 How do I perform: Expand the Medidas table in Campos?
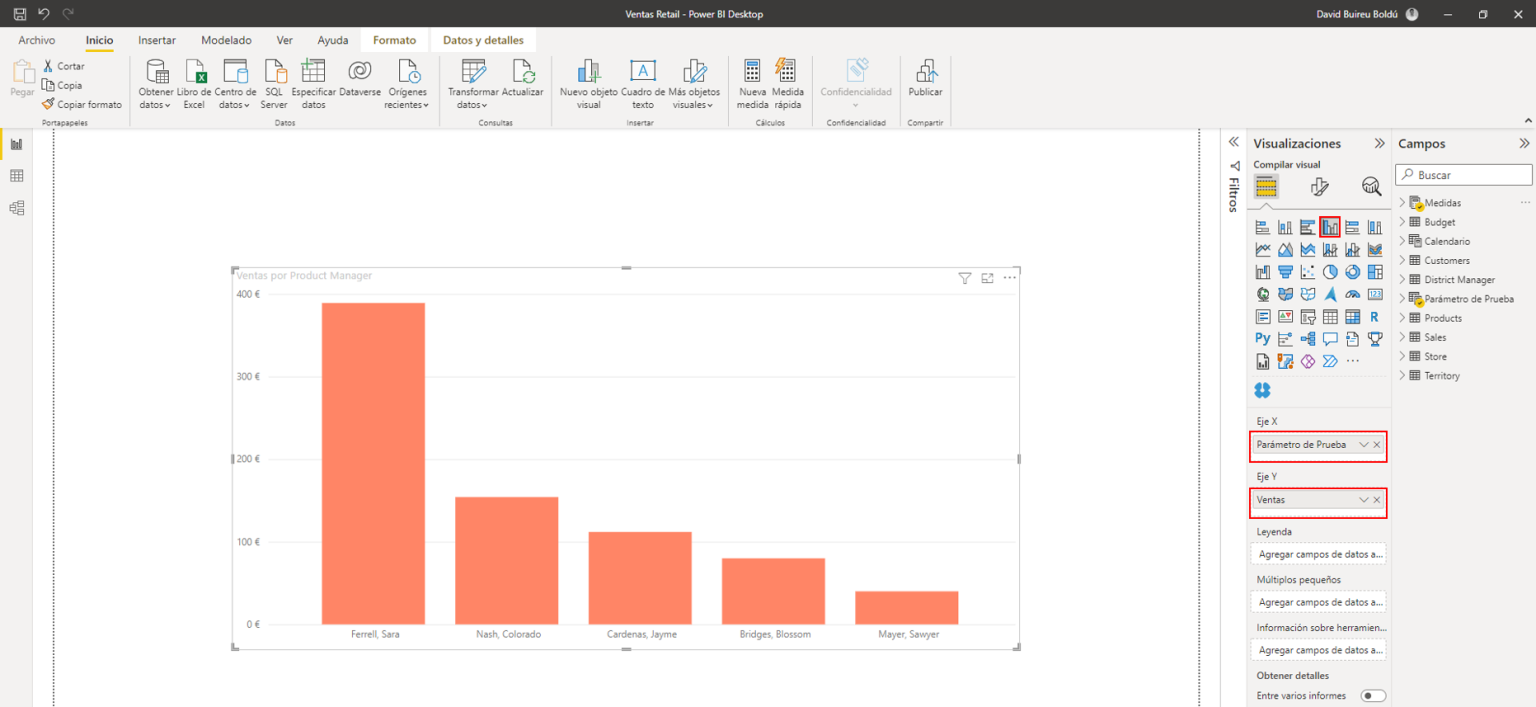point(1402,202)
